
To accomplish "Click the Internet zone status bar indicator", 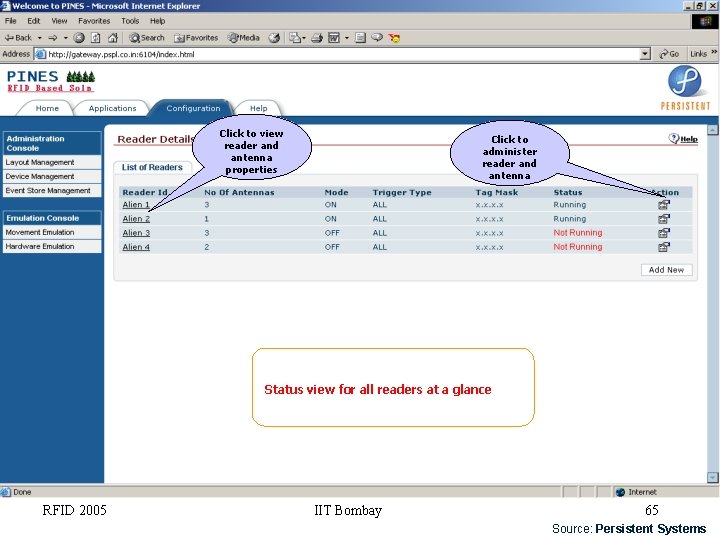I will click(x=636, y=492).
